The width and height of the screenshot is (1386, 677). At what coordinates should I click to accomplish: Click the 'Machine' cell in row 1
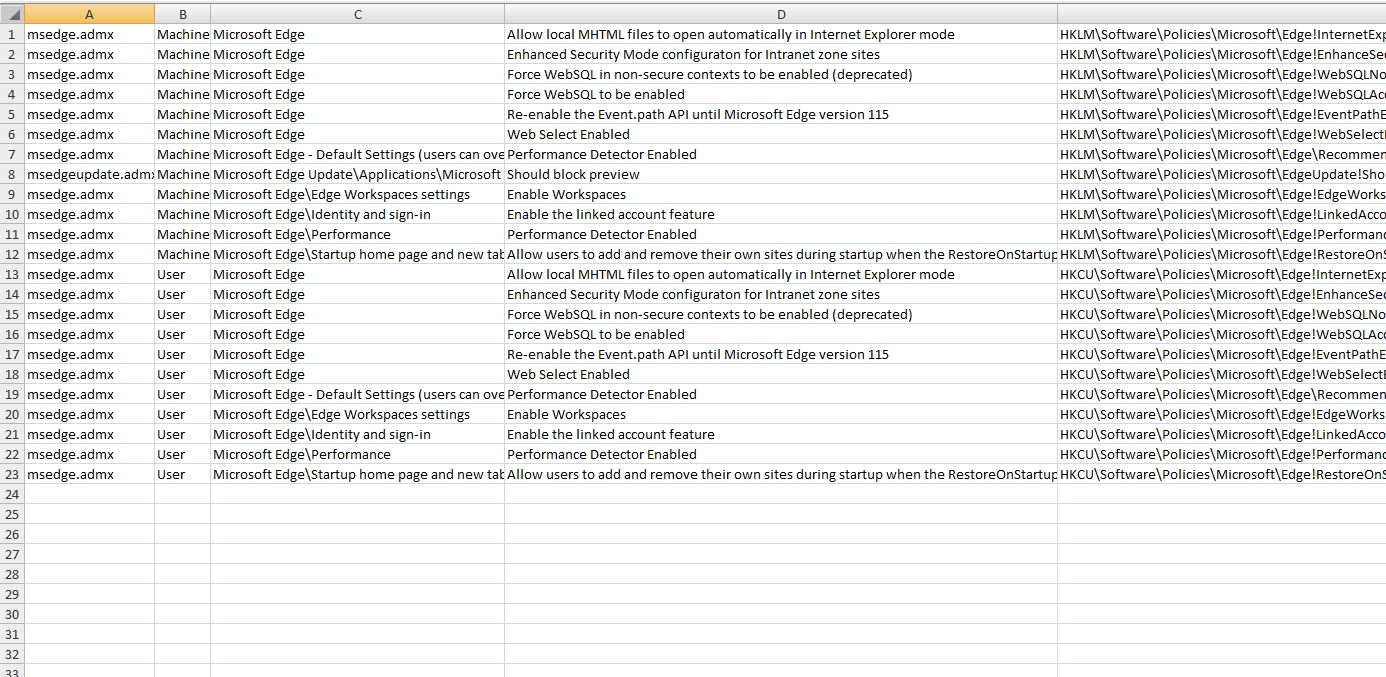(x=183, y=34)
